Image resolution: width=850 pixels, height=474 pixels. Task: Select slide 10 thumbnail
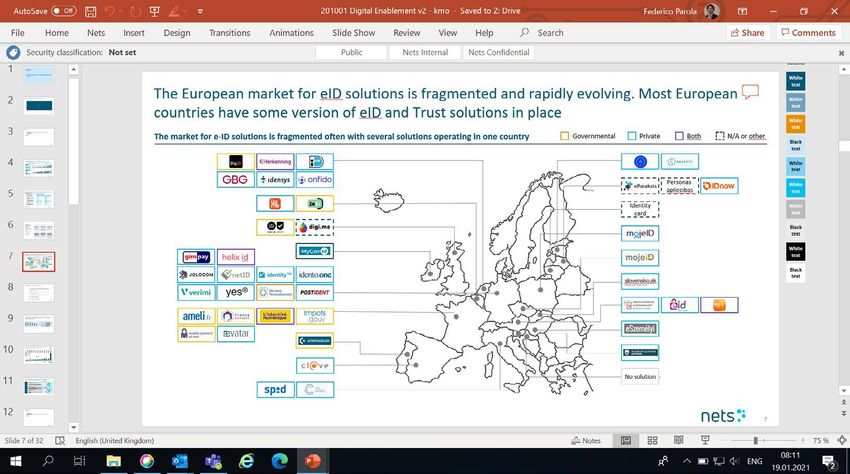tap(38, 355)
